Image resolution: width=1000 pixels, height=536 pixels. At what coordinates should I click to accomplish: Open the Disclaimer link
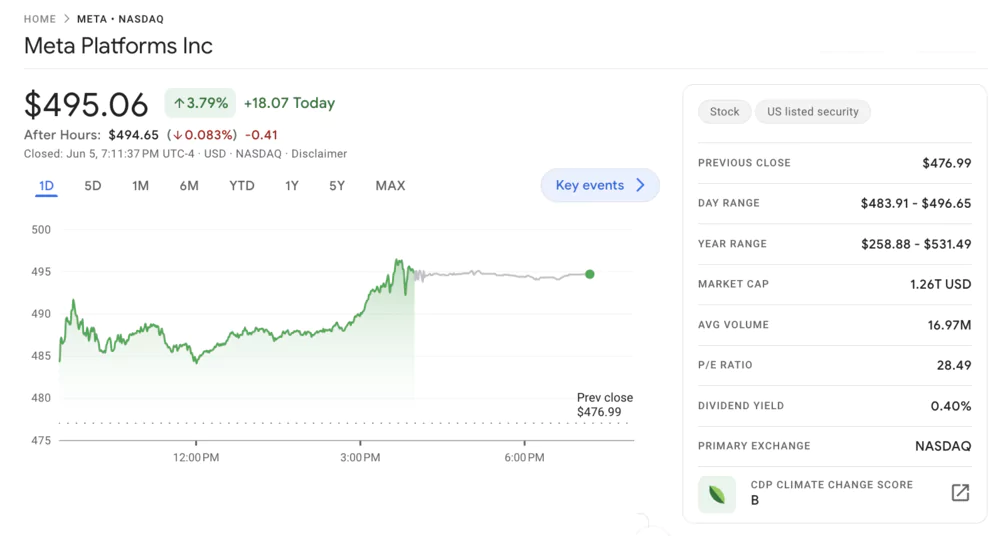click(319, 154)
